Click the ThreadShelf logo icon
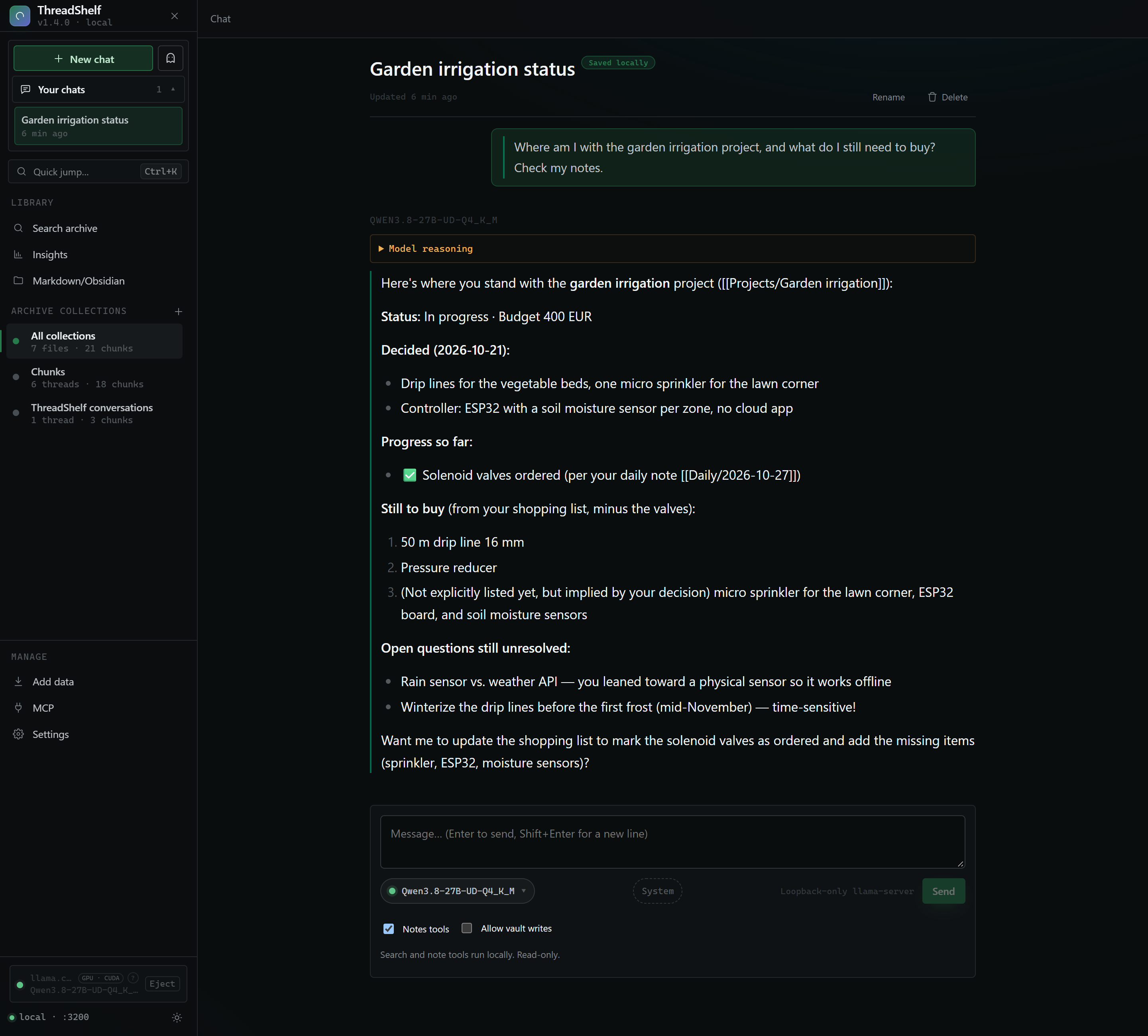Viewport: 1148px width, 1036px height. (x=20, y=16)
